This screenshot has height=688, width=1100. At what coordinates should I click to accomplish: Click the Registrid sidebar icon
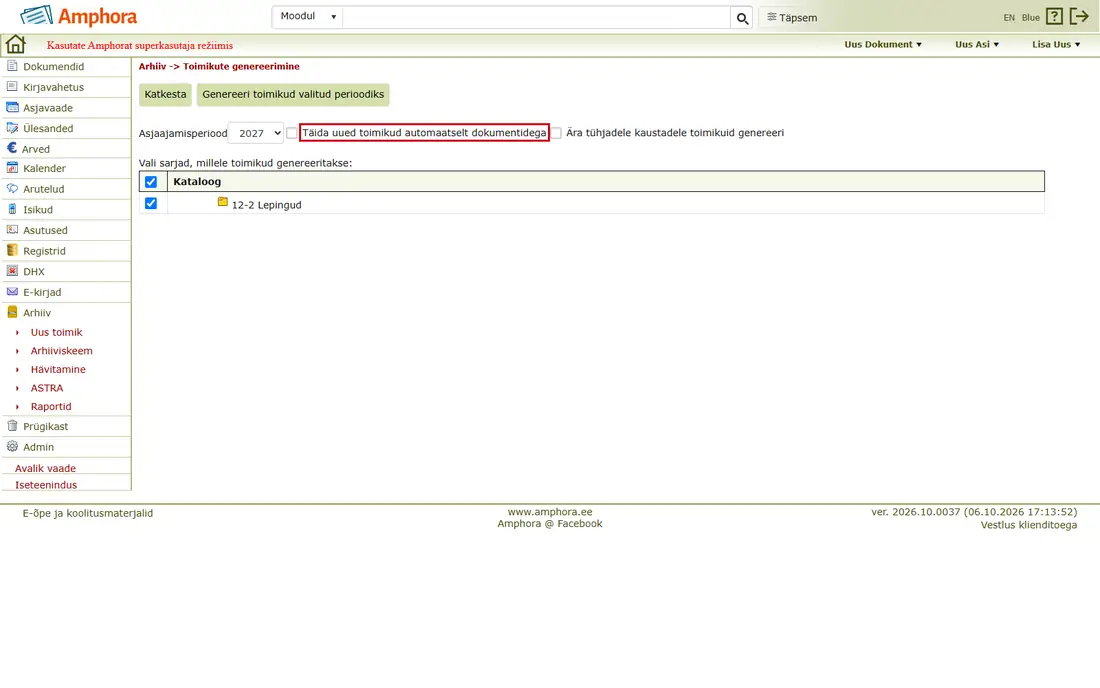click(12, 250)
